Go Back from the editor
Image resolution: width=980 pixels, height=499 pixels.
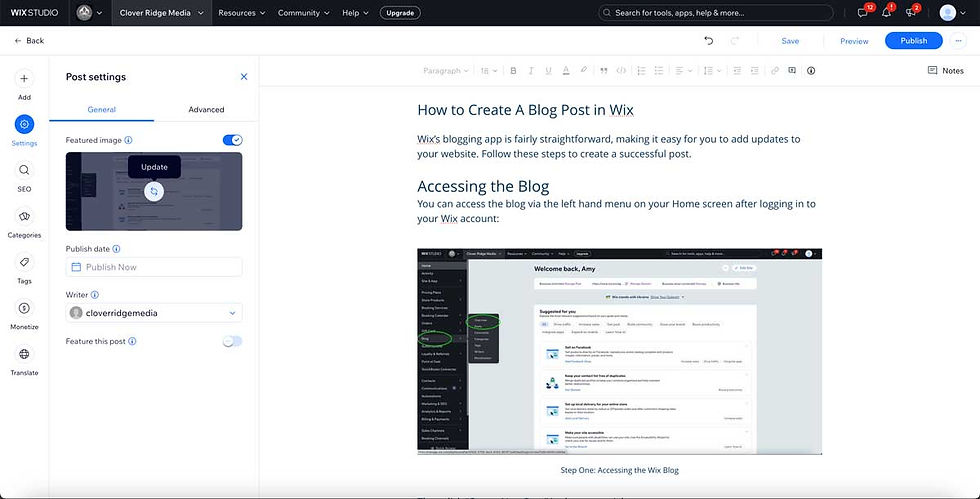[x=29, y=41]
